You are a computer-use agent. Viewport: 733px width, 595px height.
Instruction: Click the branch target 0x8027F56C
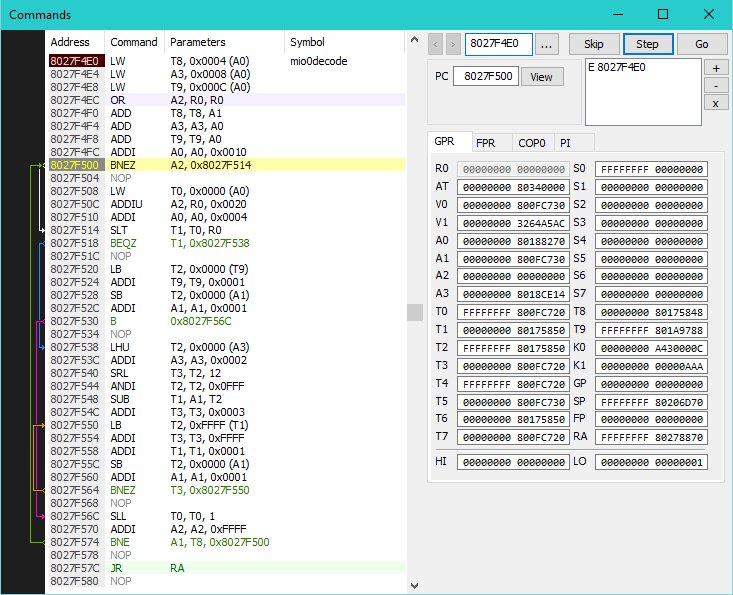click(201, 321)
